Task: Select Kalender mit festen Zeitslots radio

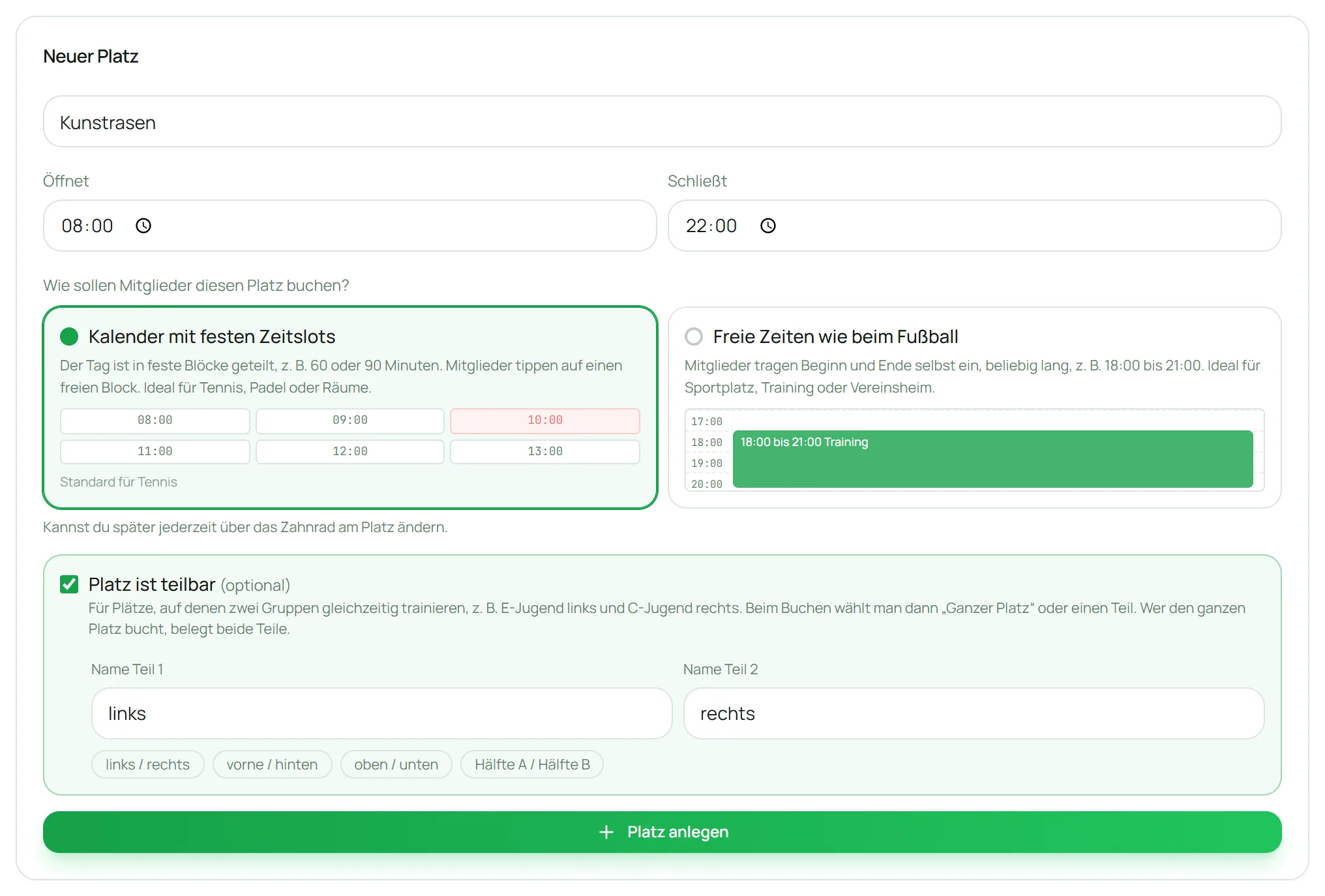Action: (69, 336)
